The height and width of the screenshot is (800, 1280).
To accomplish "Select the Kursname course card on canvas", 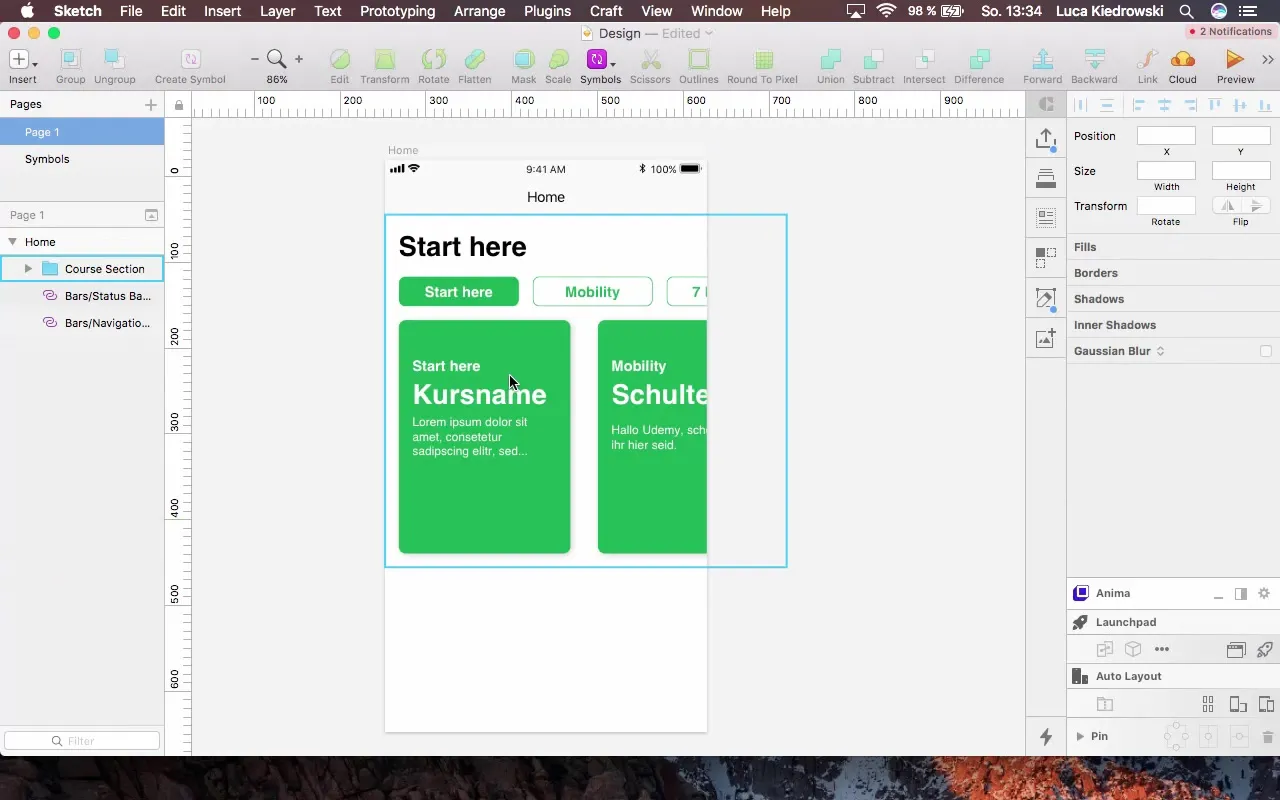I will [485, 437].
